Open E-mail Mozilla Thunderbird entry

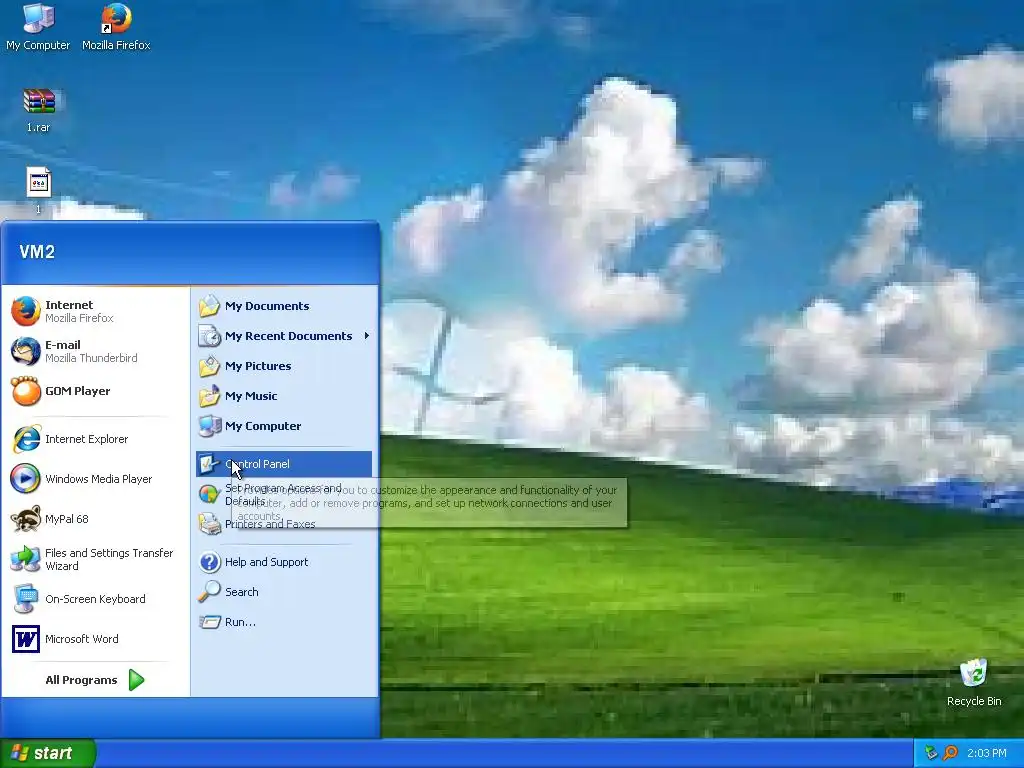point(95,351)
